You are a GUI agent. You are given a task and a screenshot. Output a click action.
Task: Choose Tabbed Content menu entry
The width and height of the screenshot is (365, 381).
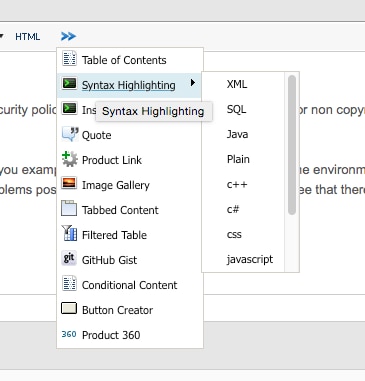pos(130,210)
